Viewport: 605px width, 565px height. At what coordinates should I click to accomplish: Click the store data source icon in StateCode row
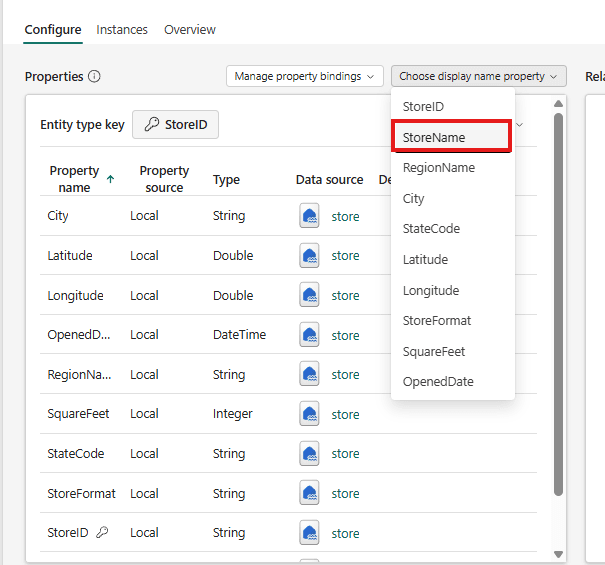[309, 453]
